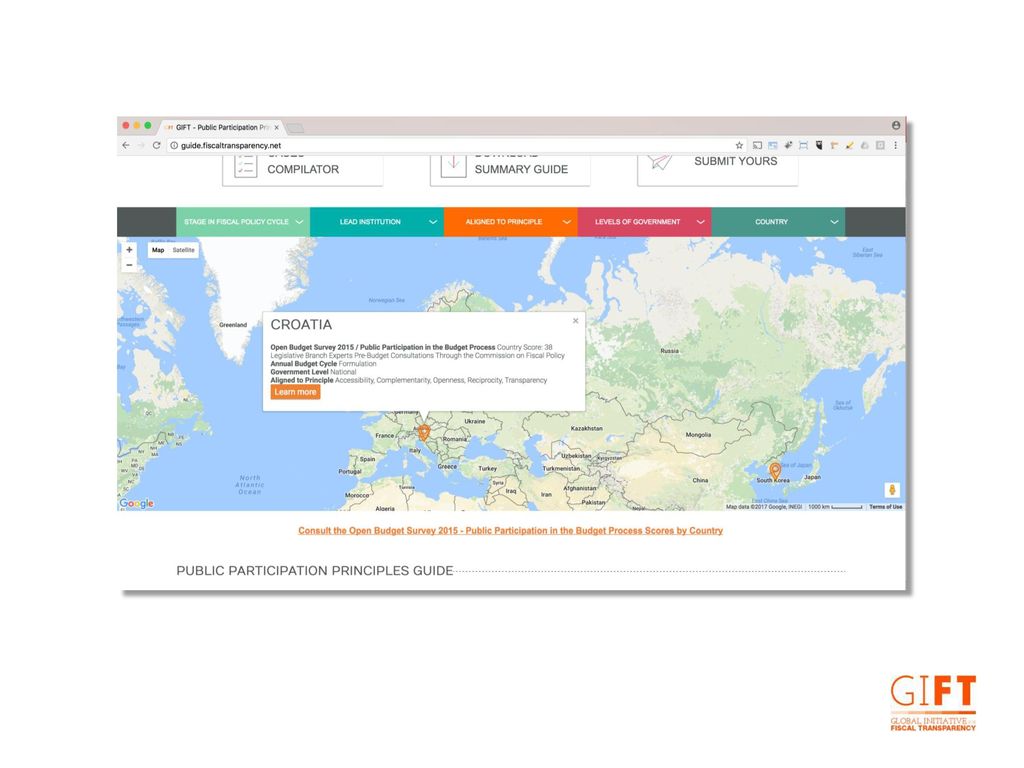This screenshot has width=1024, height=768.
Task: Click the Submit Yours paper plane icon
Action: (660, 161)
